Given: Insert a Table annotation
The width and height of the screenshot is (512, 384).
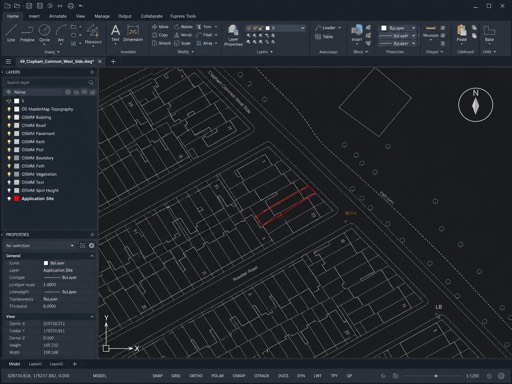Looking at the screenshot, I should click(x=324, y=37).
